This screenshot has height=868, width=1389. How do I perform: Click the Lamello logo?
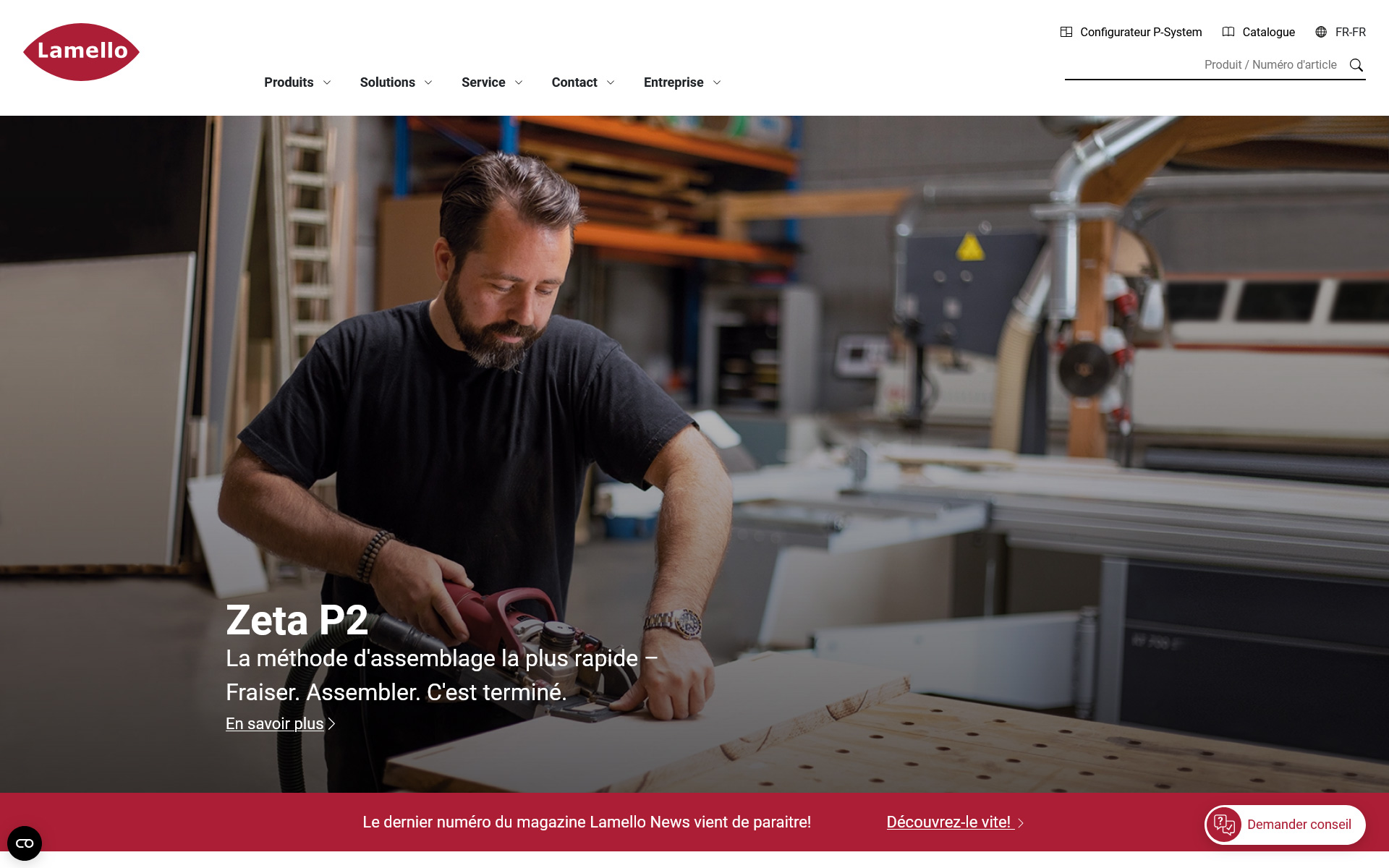(81, 51)
